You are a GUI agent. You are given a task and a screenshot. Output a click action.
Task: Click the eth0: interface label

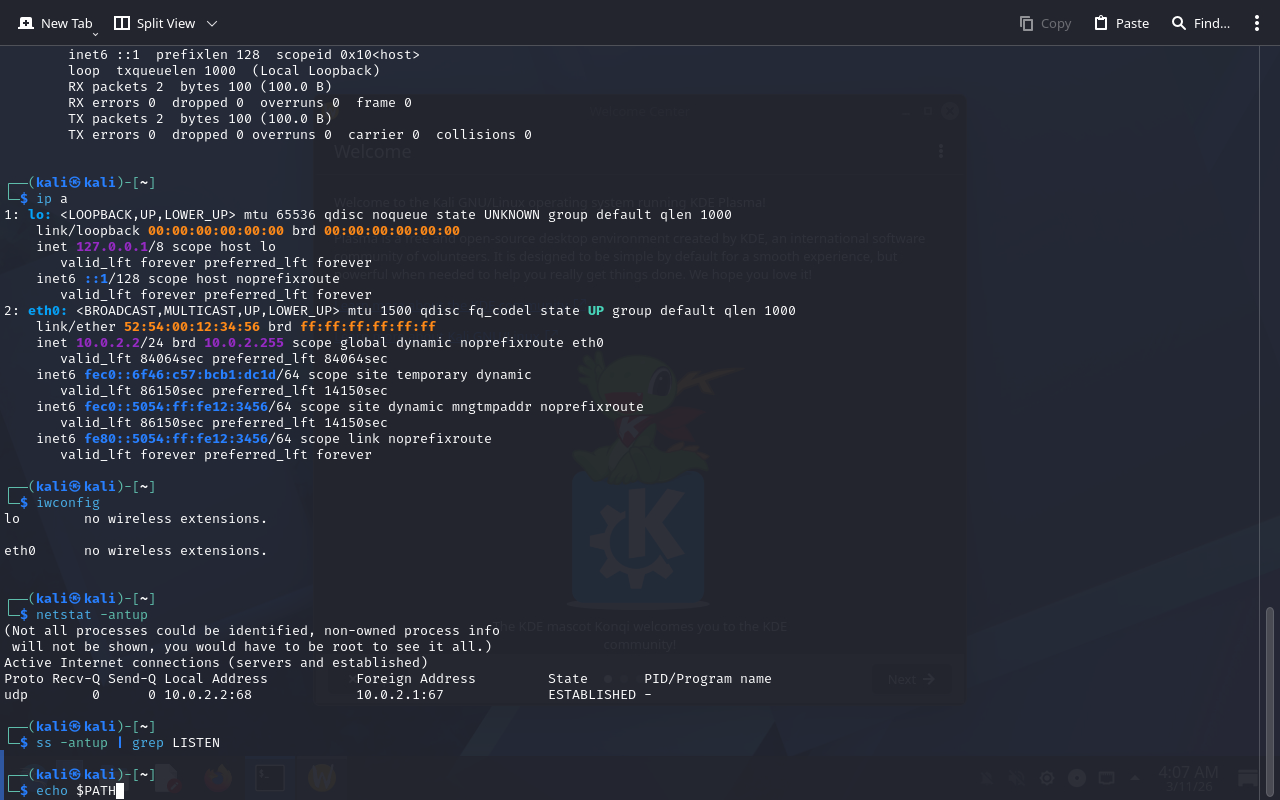(48, 311)
